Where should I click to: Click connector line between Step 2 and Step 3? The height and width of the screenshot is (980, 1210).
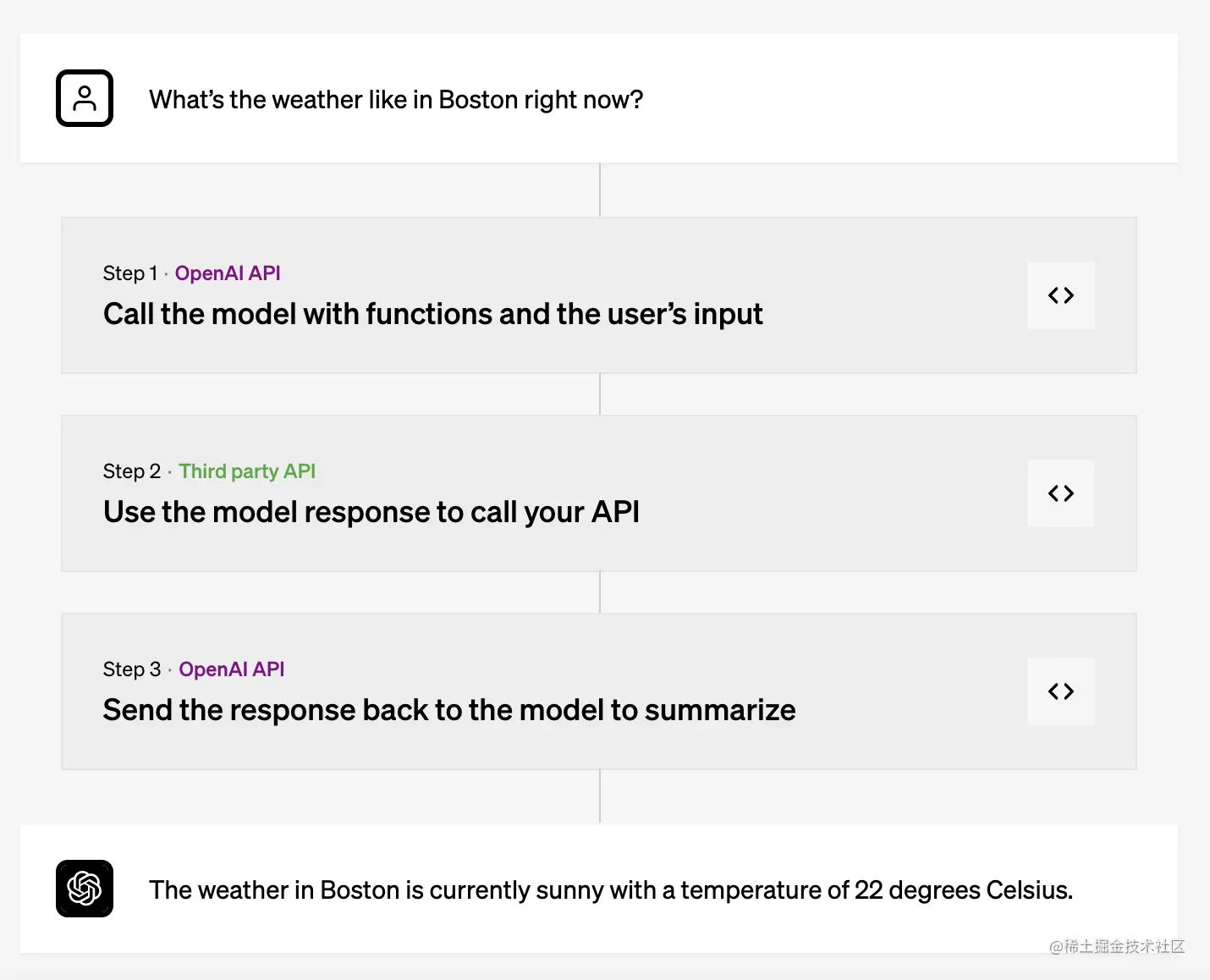tap(600, 592)
